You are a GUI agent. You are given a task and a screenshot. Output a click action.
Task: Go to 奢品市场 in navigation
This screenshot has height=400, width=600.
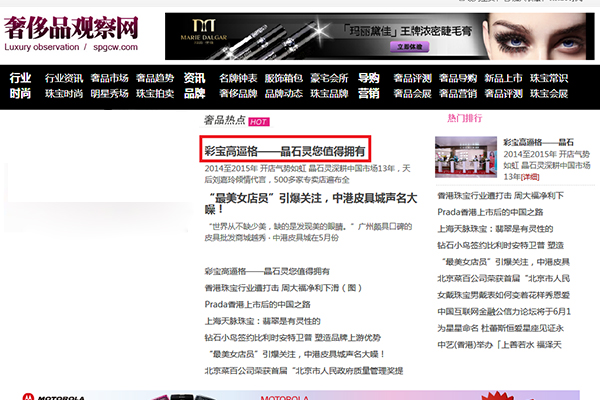(109, 78)
